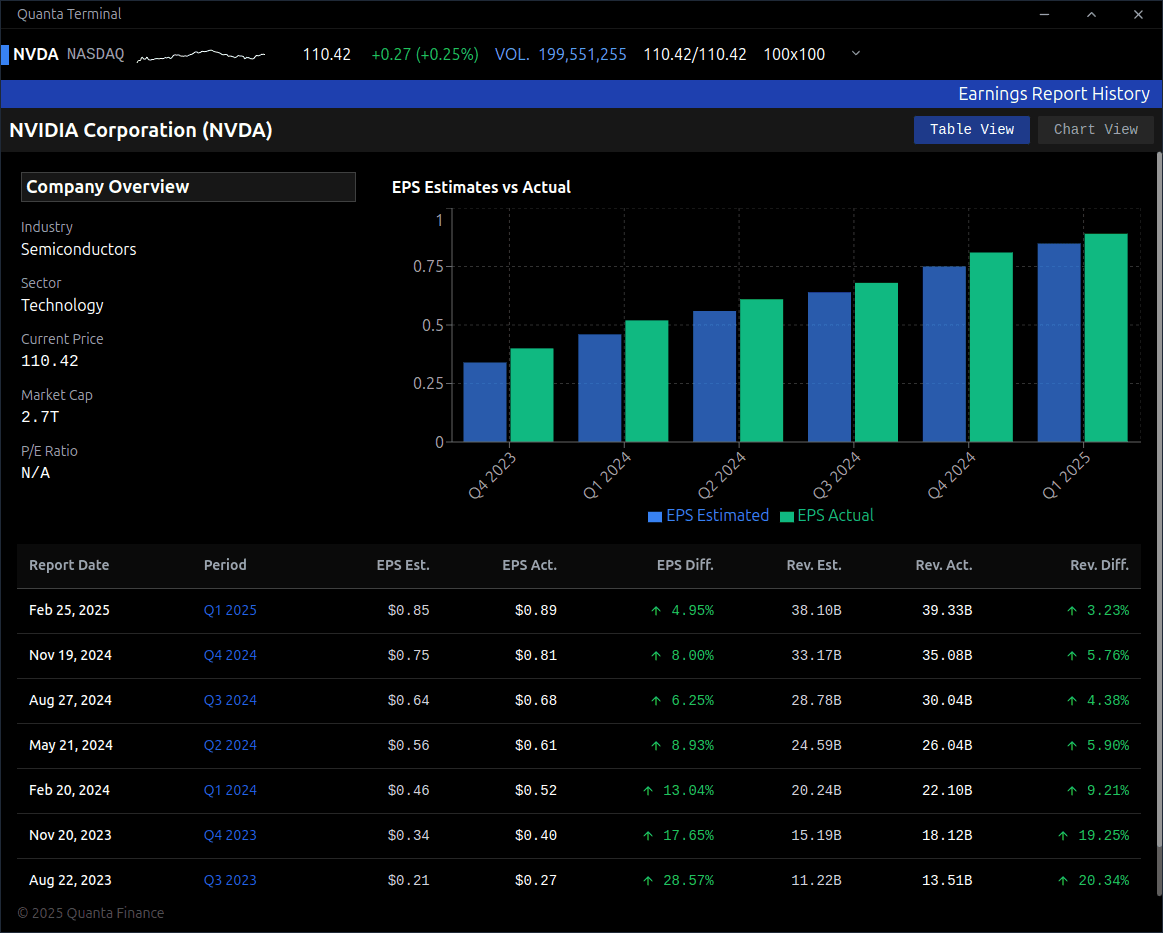1163x933 pixels.
Task: Switch to Table View
Action: [971, 130]
